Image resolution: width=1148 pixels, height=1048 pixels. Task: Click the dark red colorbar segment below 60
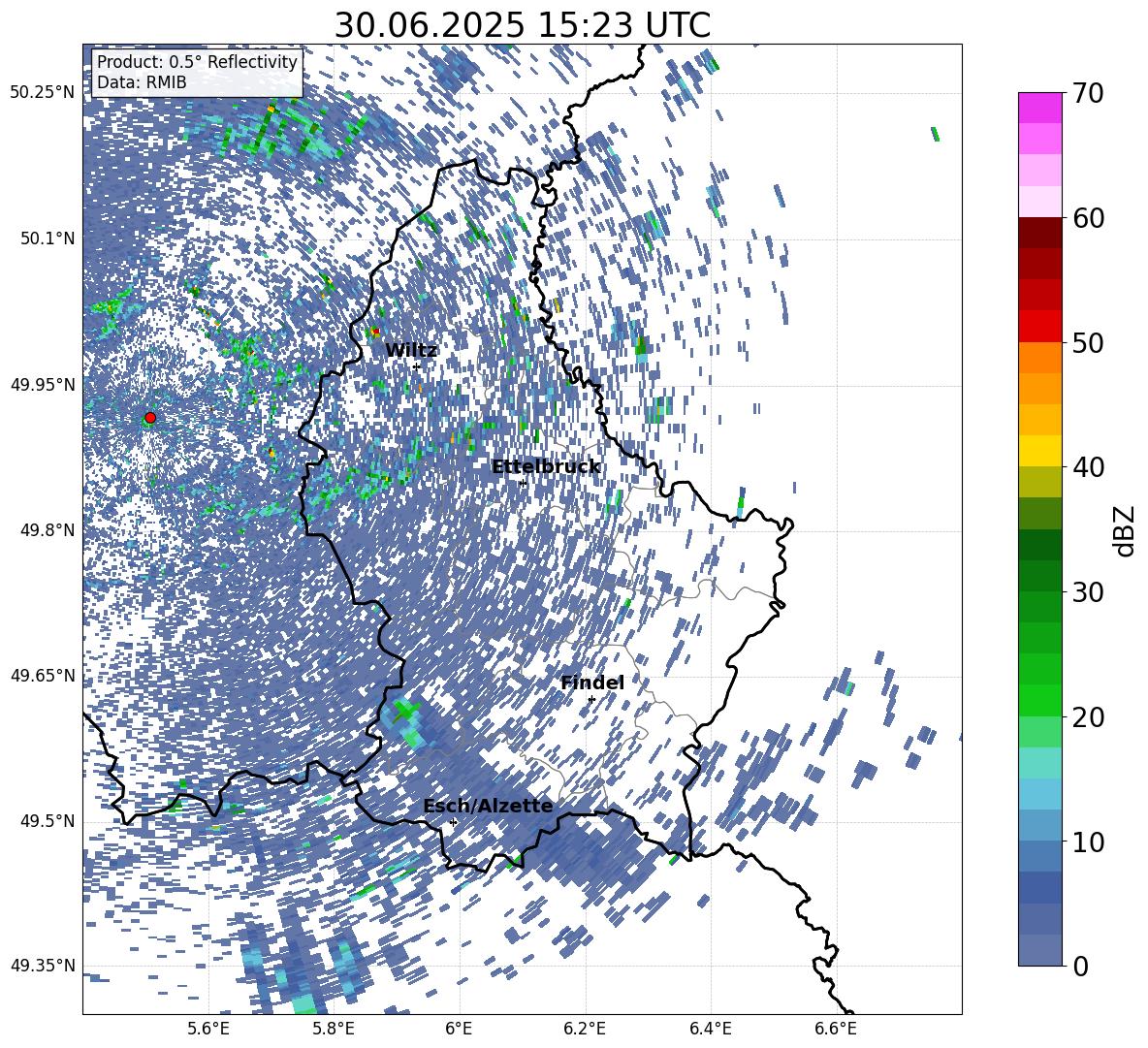[x=1040, y=233]
